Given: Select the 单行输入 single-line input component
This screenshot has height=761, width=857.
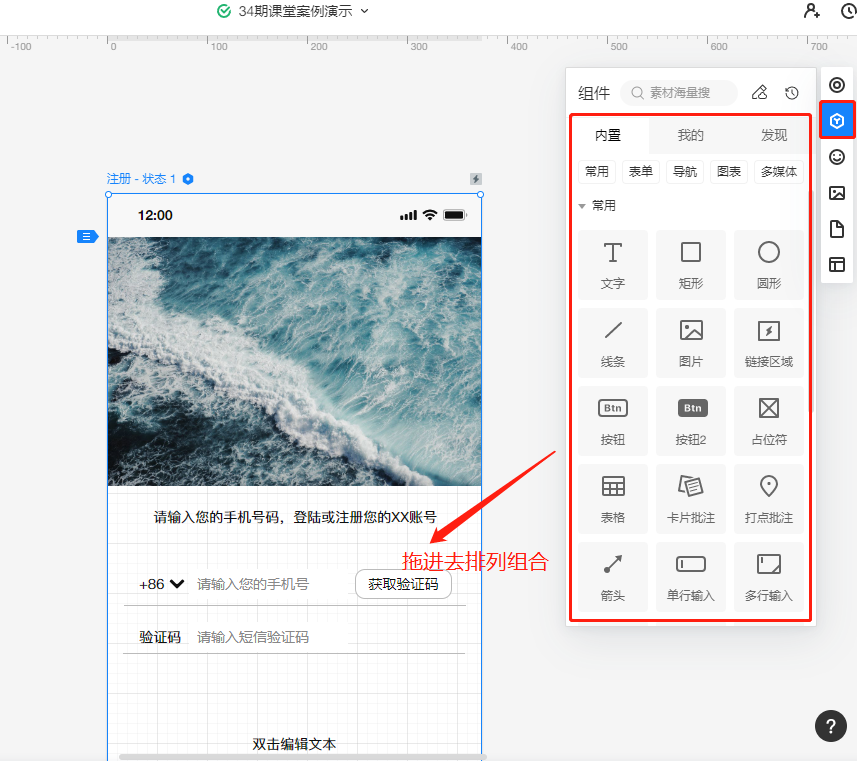Looking at the screenshot, I should point(691,578).
